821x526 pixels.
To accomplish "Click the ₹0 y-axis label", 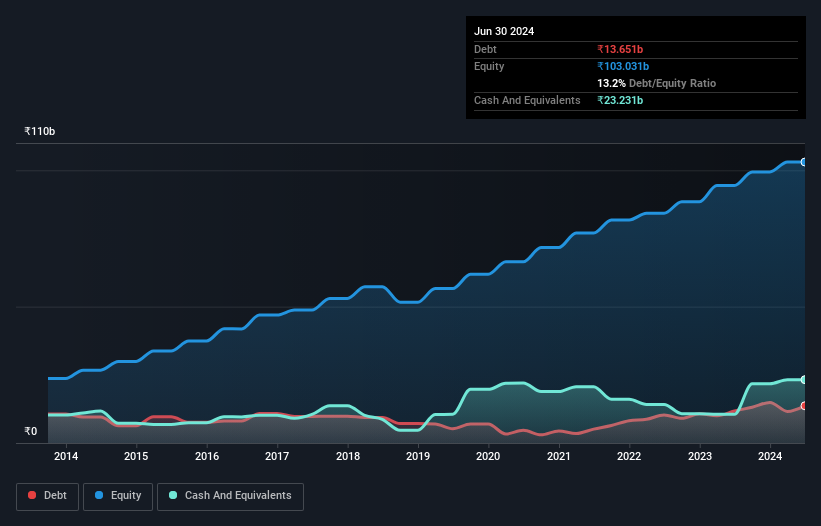I will (30, 431).
